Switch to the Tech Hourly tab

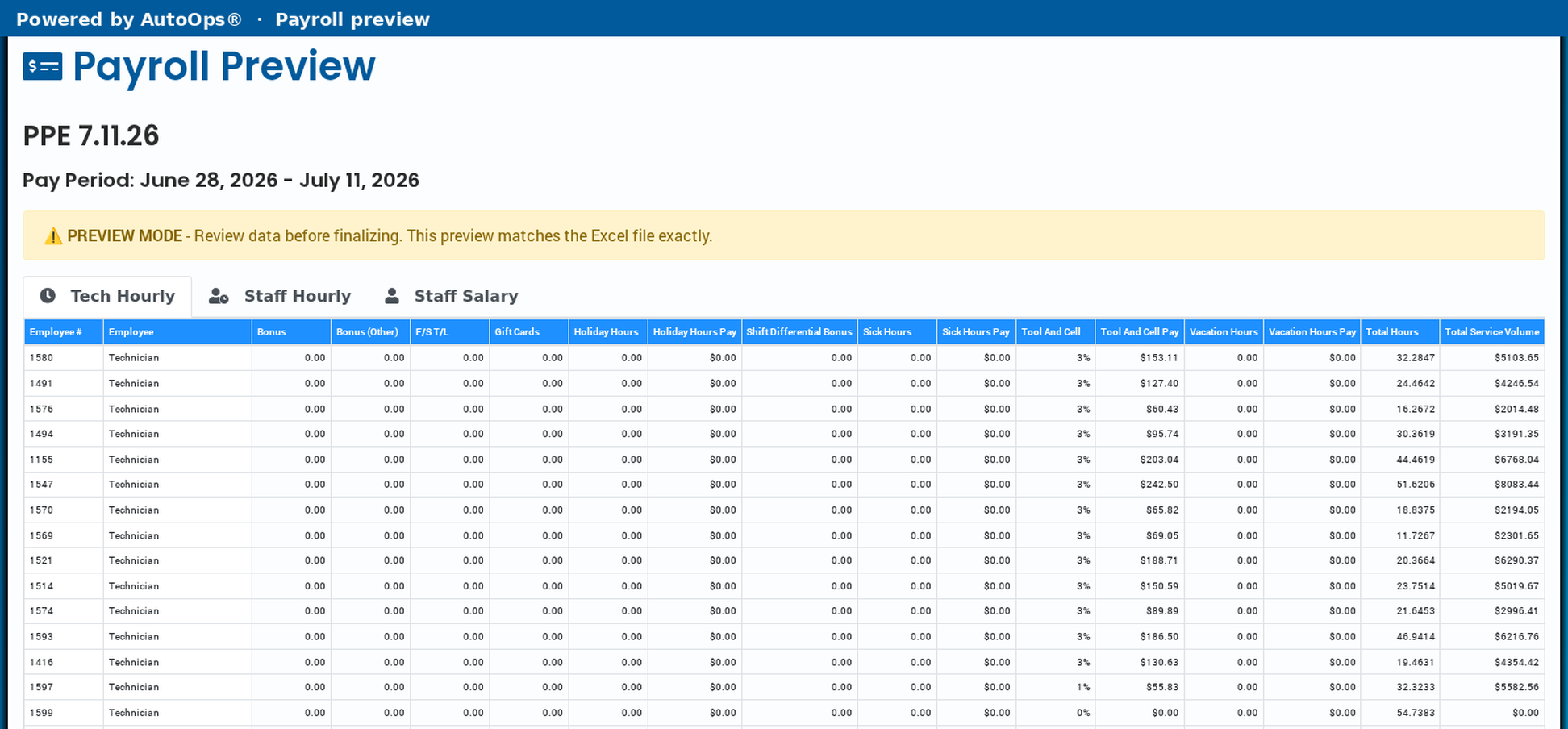point(107,296)
